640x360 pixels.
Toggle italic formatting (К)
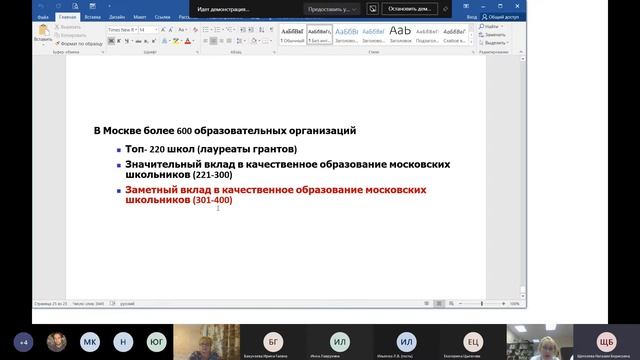[x=119, y=41]
